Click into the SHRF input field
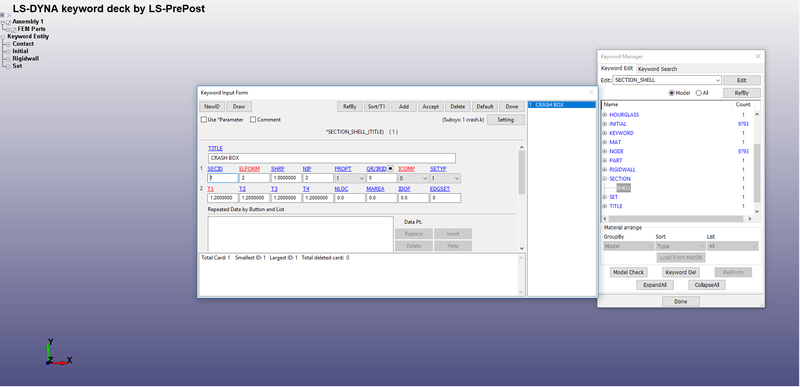This screenshot has width=800, height=387. click(286, 178)
